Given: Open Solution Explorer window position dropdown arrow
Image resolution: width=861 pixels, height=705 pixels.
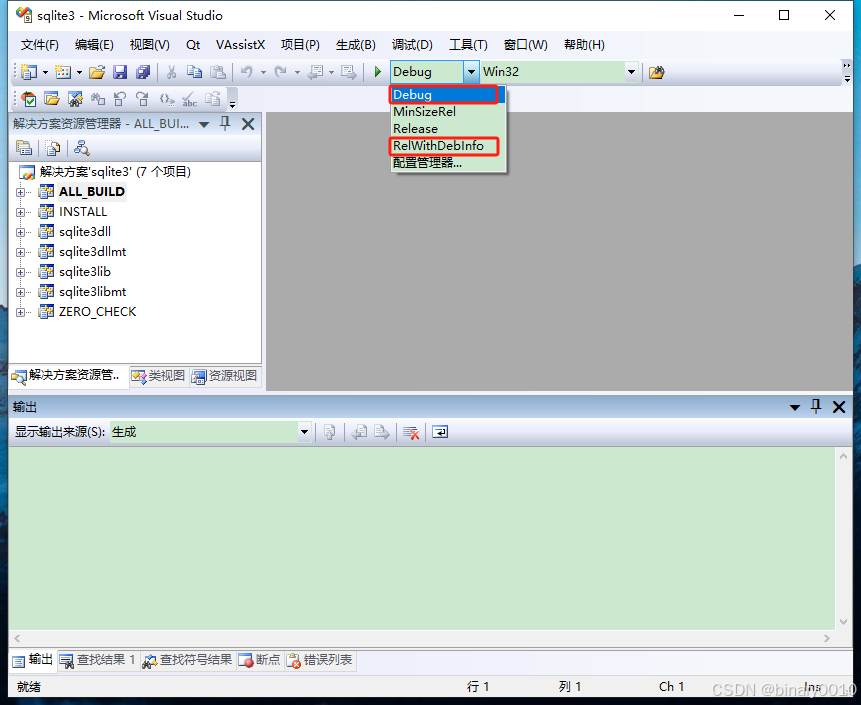Looking at the screenshot, I should 204,125.
